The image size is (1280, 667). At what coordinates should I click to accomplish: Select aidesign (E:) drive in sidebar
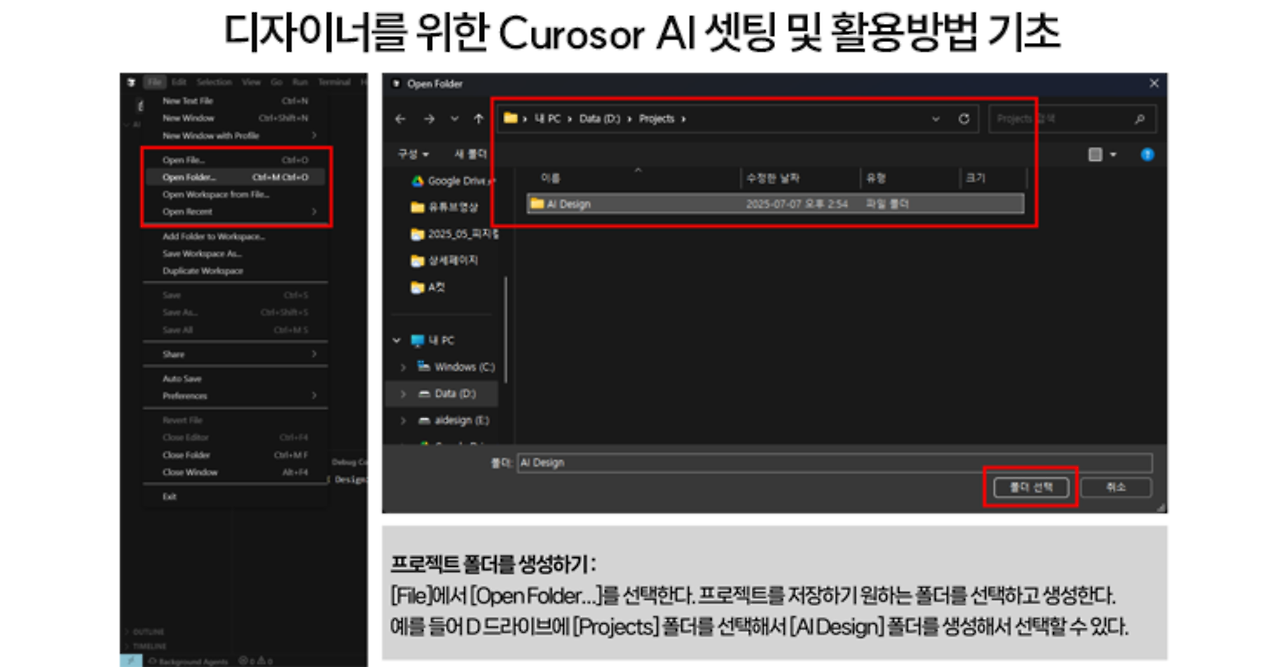point(452,420)
